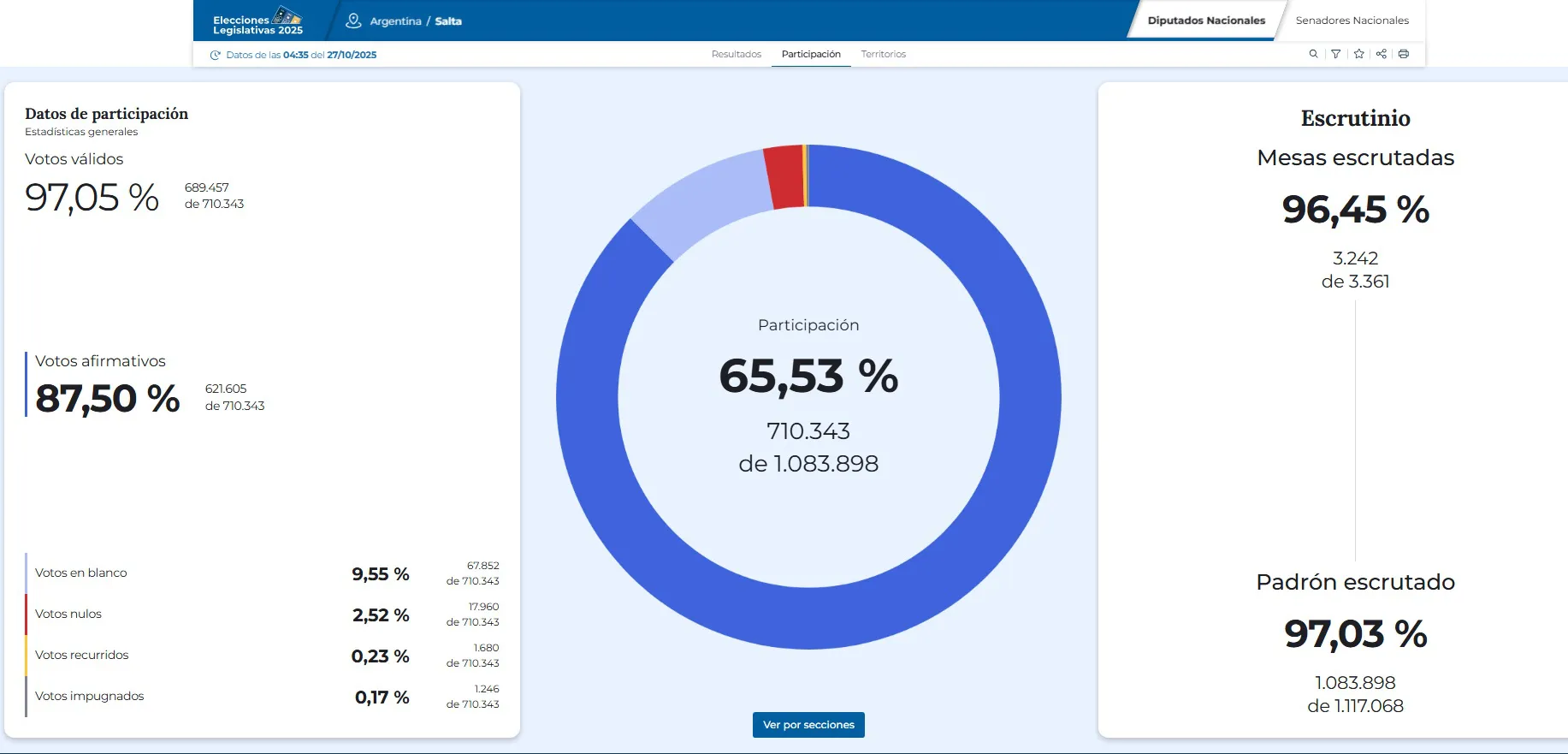Screen dimensions: 1568x754
Task: Click the share icon
Action: click(1381, 54)
